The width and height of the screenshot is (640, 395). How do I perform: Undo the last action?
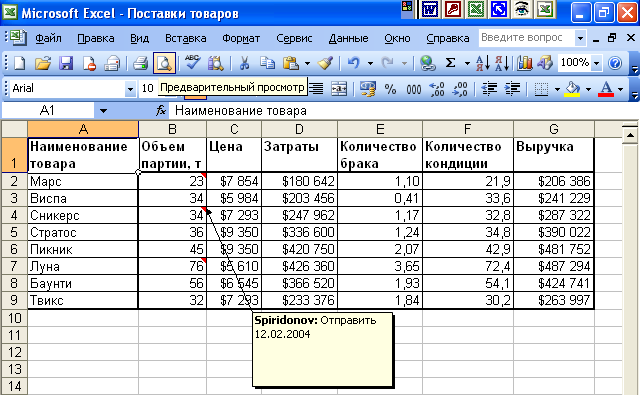[x=353, y=63]
